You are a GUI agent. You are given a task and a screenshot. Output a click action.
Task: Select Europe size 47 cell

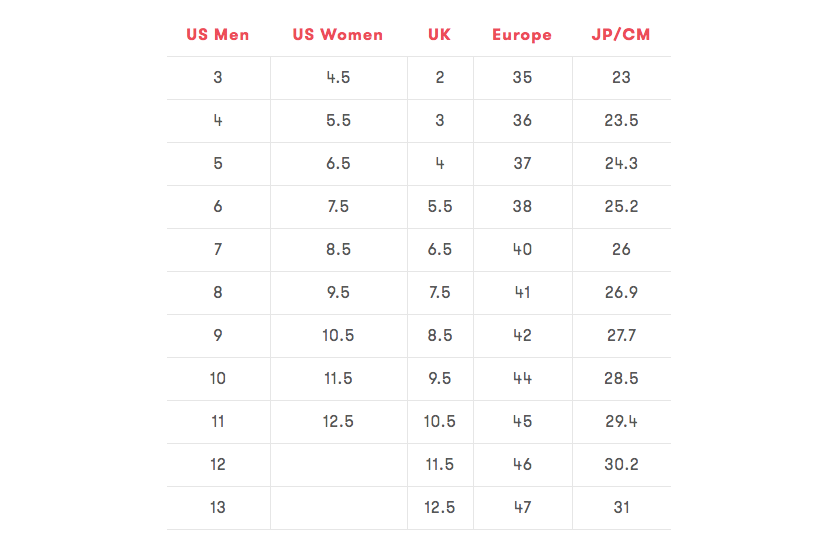[x=522, y=508]
